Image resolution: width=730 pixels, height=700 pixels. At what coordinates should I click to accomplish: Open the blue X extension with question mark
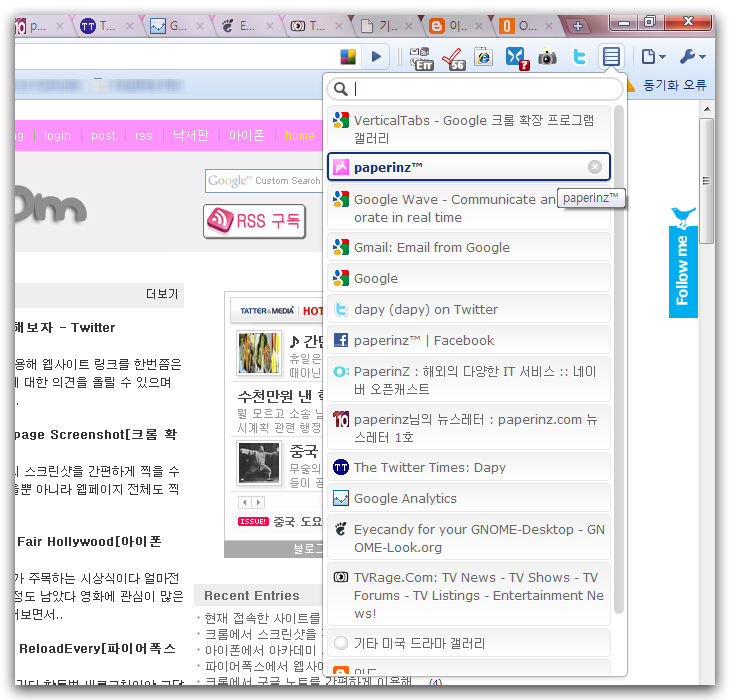tap(517, 58)
